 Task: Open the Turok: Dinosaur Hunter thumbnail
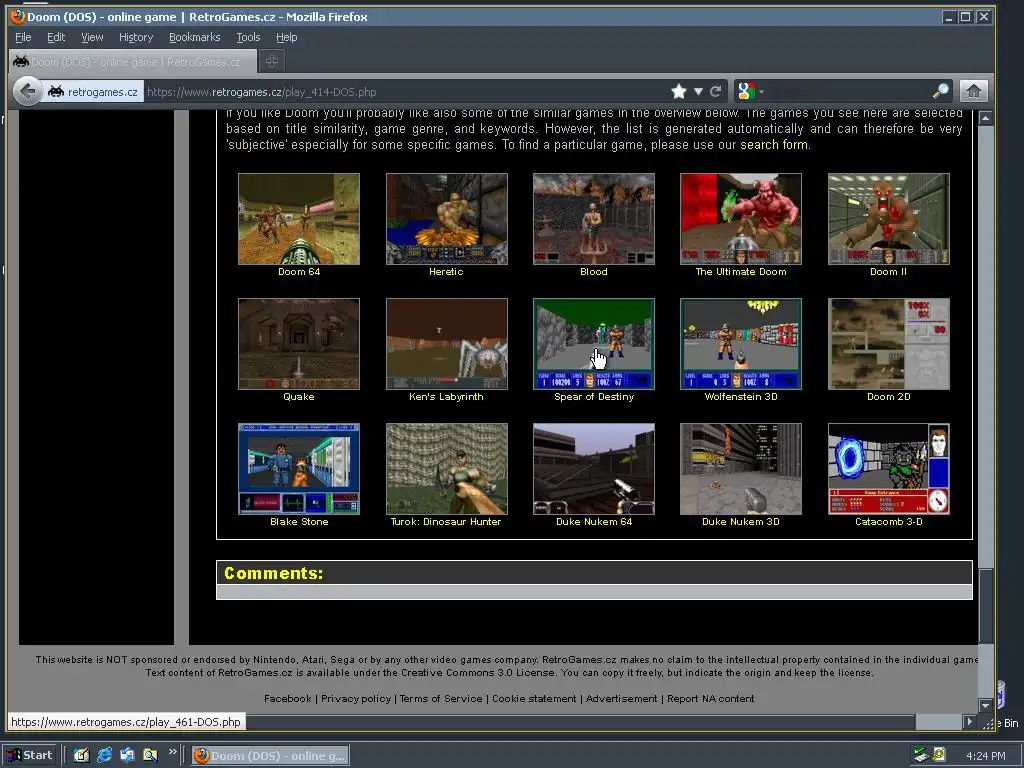coord(446,469)
